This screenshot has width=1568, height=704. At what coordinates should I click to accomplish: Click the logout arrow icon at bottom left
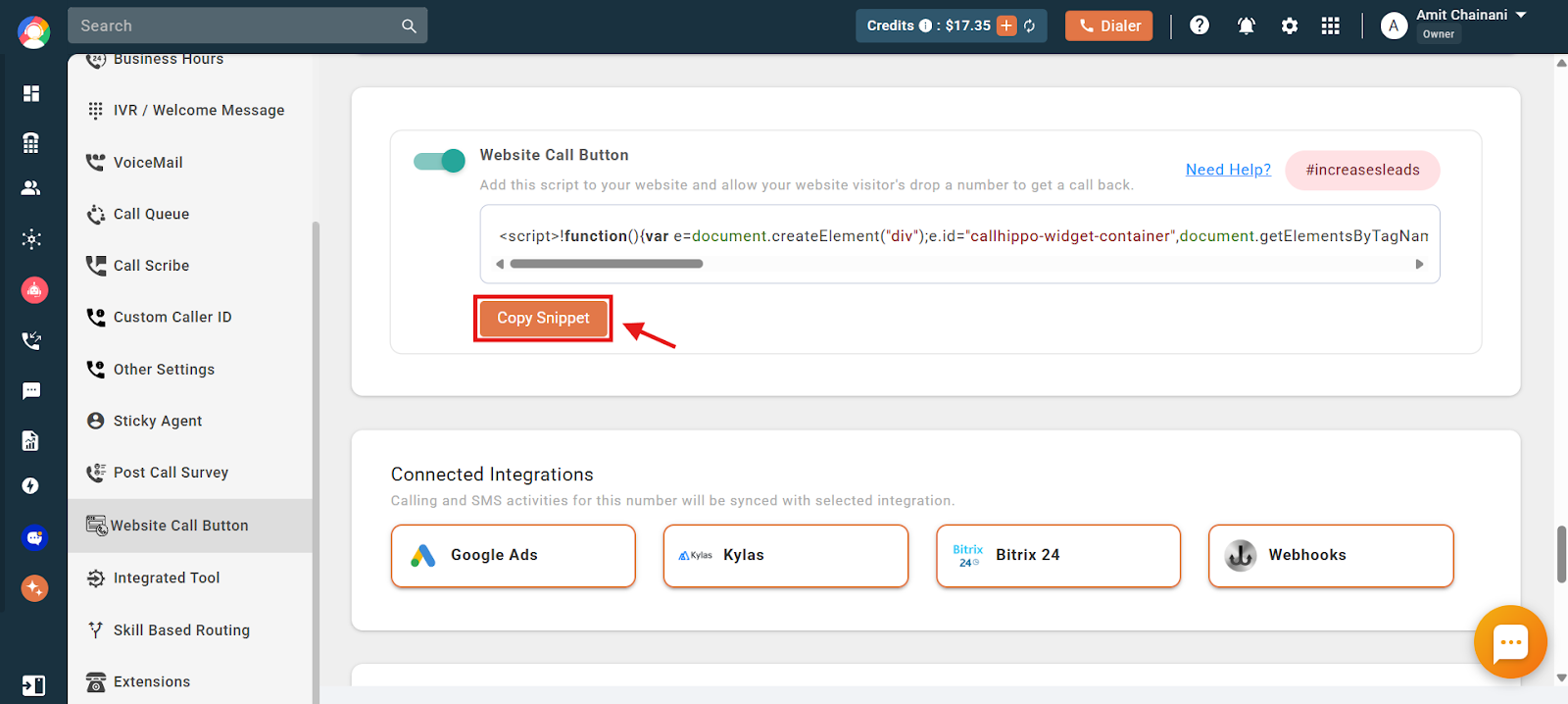(x=33, y=685)
